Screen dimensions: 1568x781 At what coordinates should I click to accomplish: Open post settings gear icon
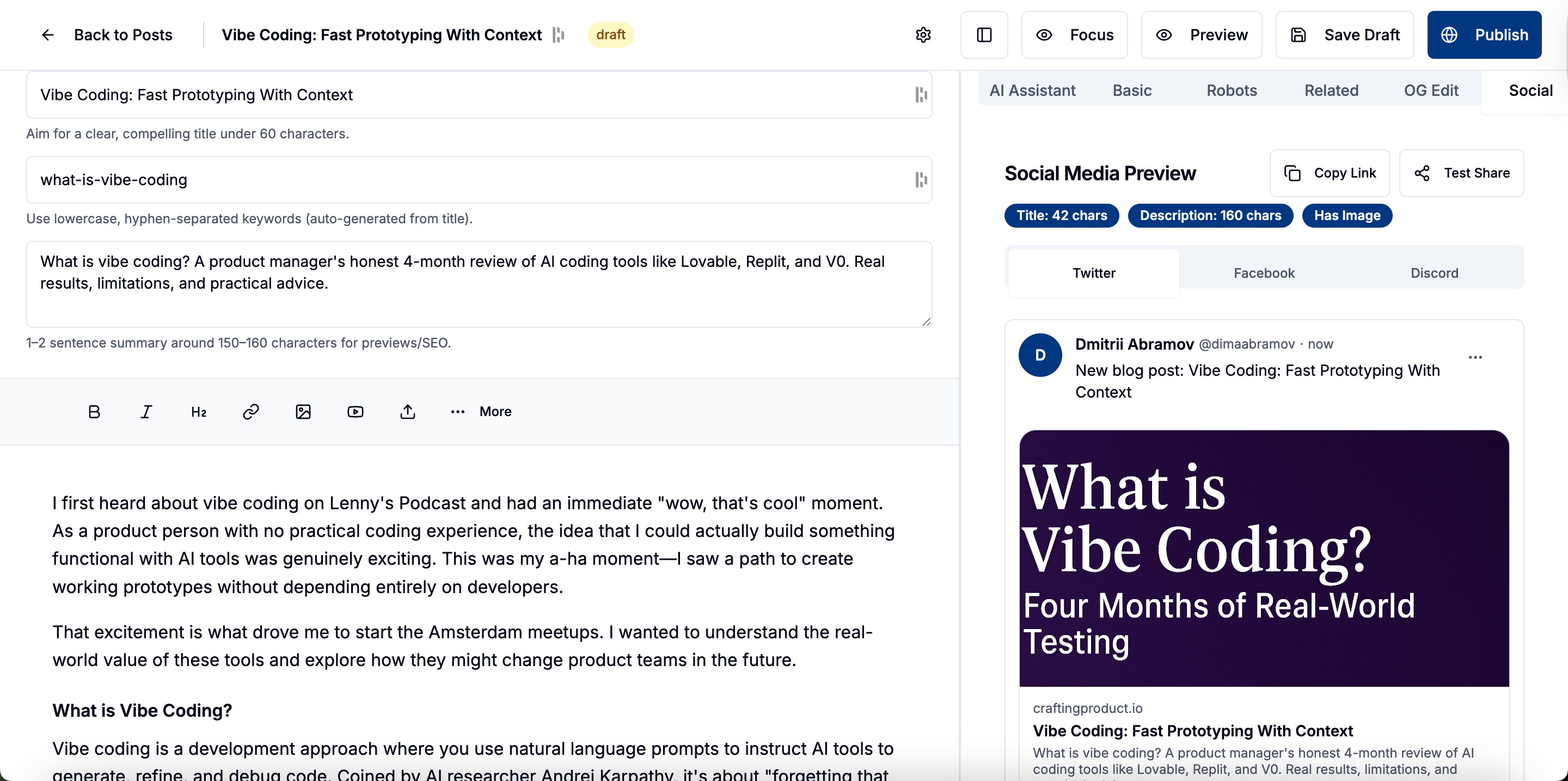pyautogui.click(x=923, y=35)
